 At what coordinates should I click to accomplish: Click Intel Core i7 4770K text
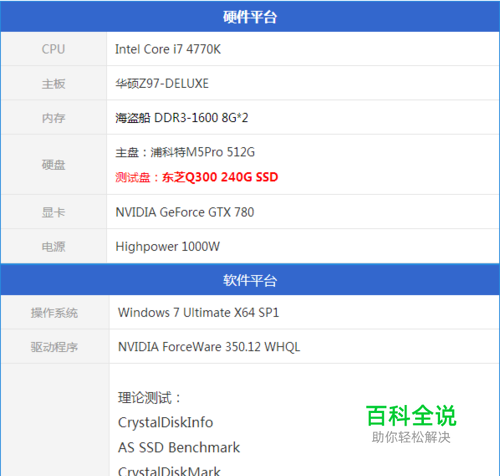(168, 49)
